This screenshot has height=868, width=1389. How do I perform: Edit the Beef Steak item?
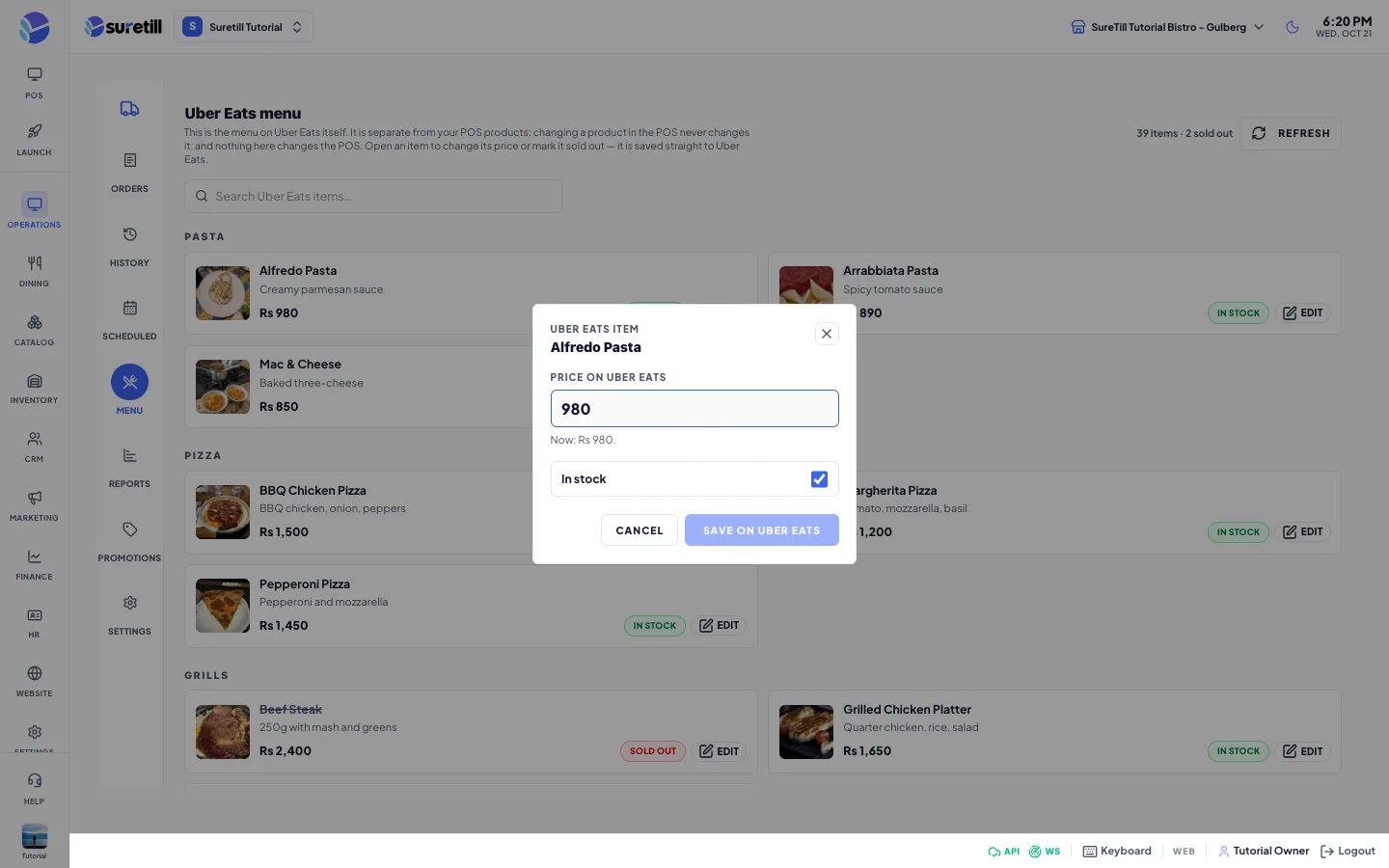pyautogui.click(x=719, y=751)
